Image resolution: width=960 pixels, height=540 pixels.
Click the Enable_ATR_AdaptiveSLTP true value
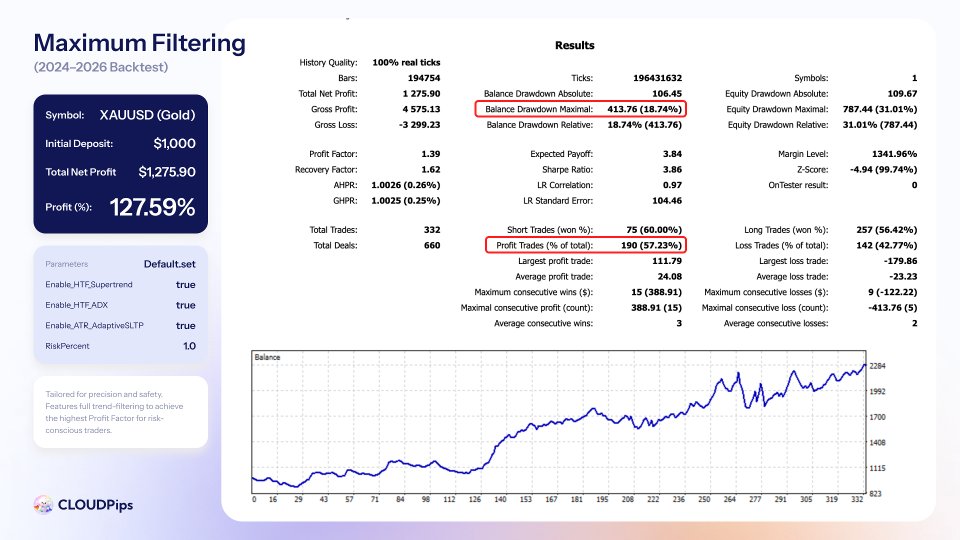pyautogui.click(x=186, y=326)
